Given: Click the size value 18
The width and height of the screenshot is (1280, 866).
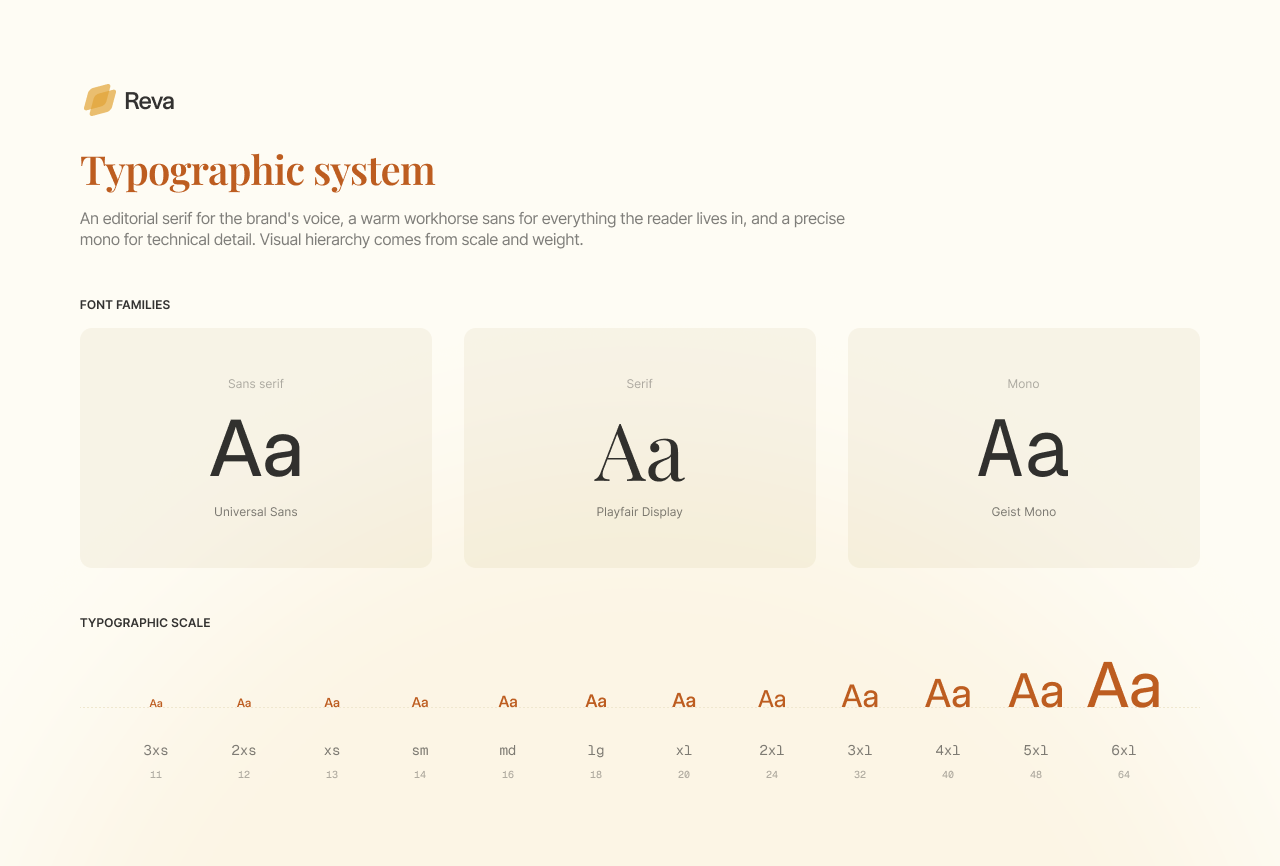Looking at the screenshot, I should 596,775.
